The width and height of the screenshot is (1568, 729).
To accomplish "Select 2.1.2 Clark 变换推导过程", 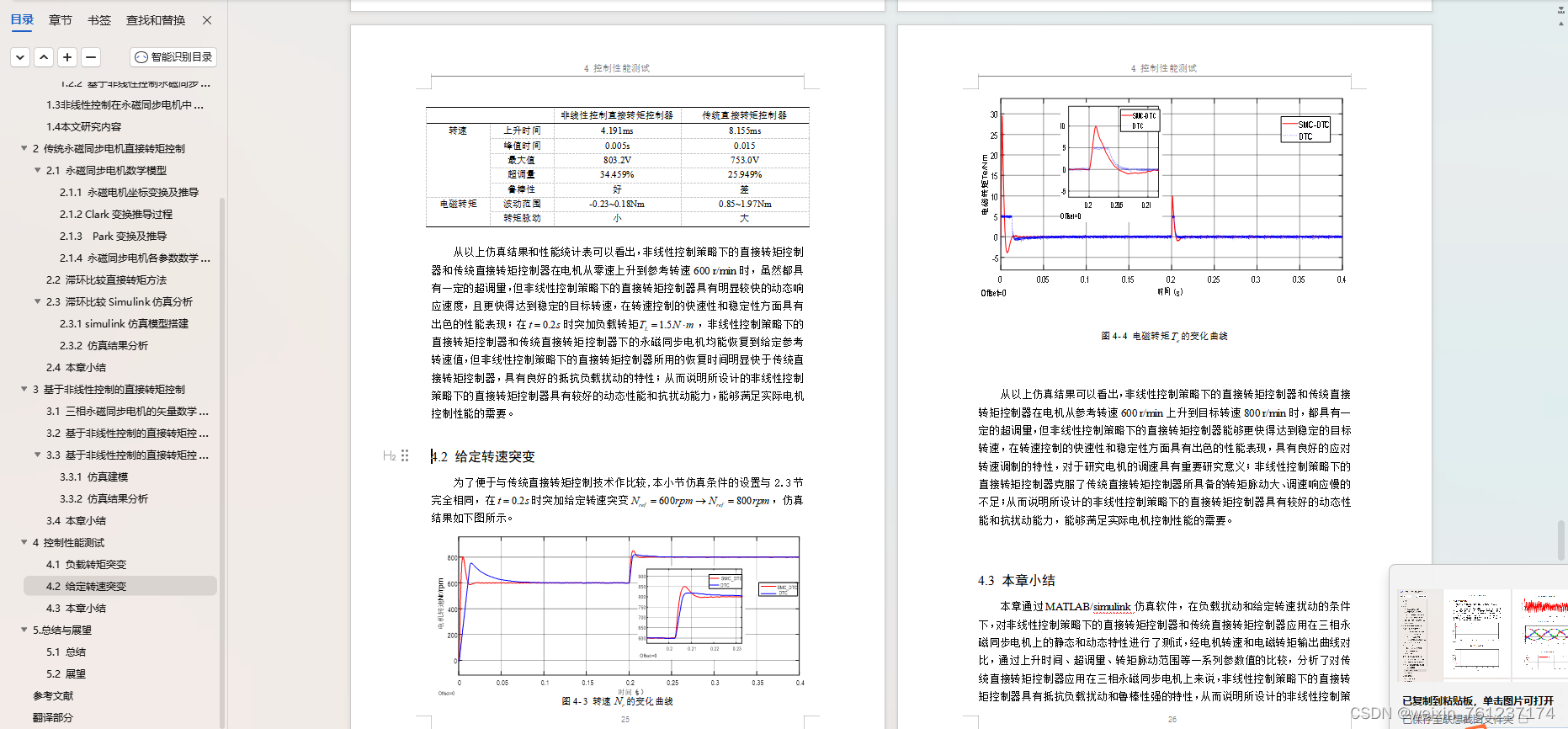I will coord(115,214).
